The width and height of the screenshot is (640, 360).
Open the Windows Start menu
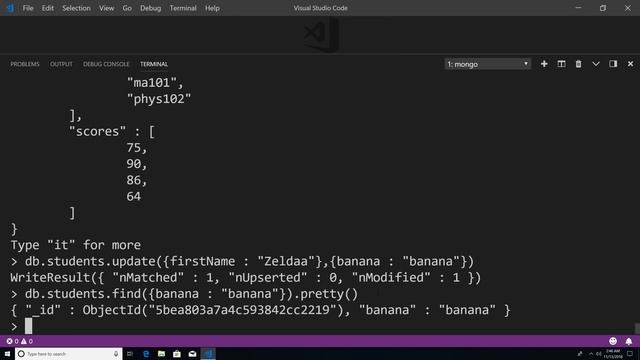point(7,354)
